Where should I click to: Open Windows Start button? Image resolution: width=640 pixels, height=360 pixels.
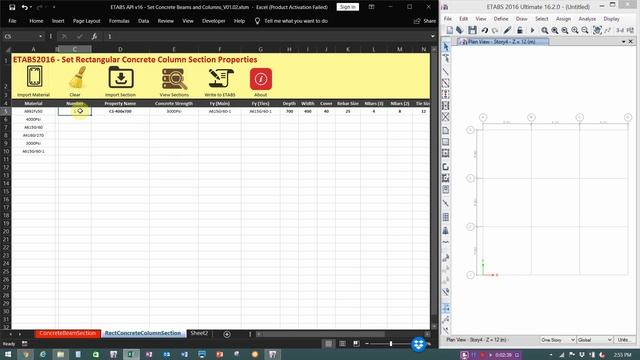pyautogui.click(x=8, y=354)
